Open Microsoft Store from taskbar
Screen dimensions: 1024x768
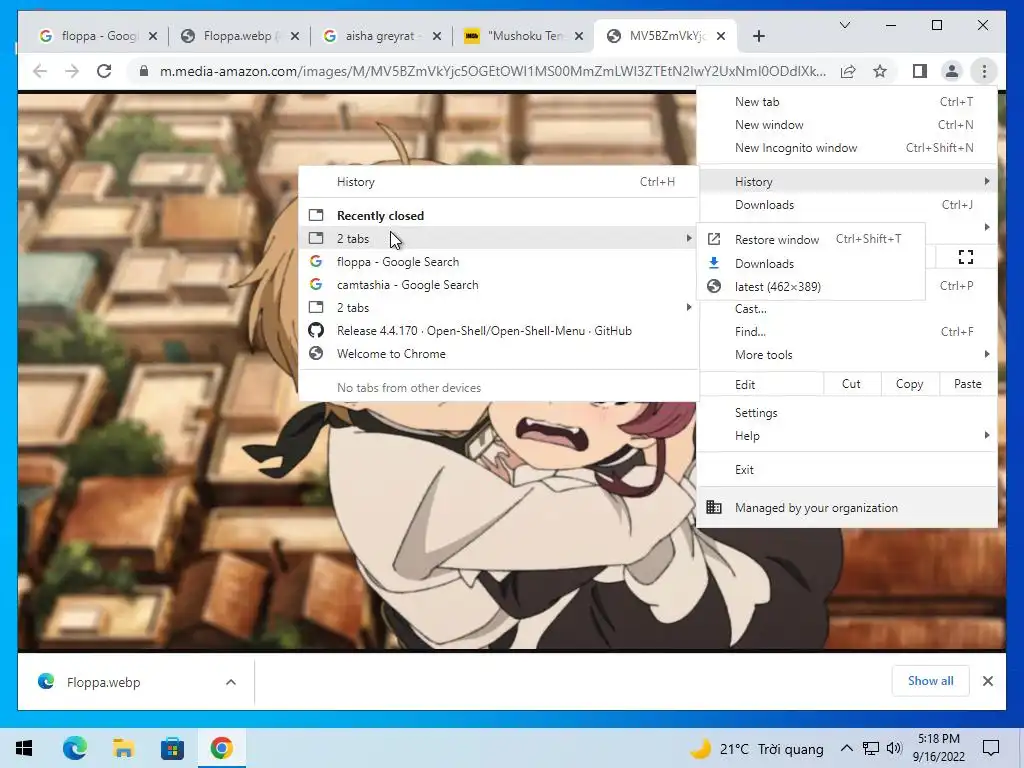coord(172,748)
